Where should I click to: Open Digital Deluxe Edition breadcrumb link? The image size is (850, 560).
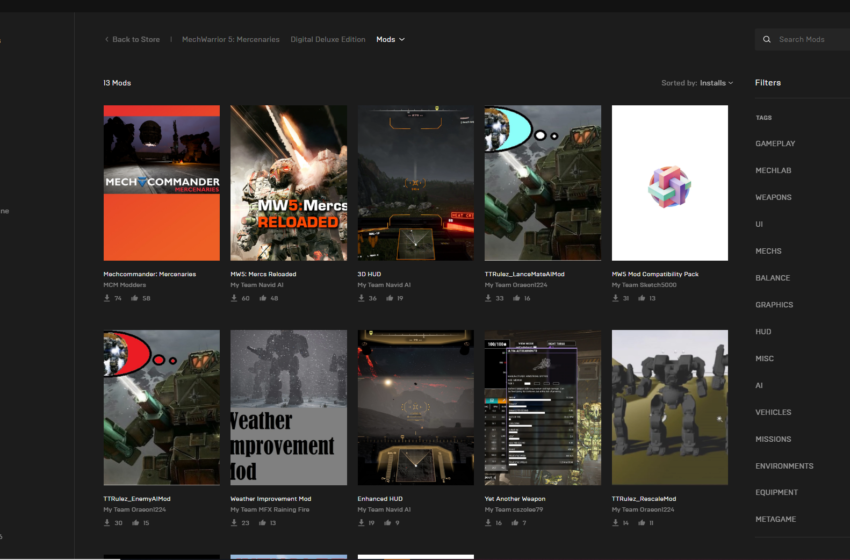328,40
